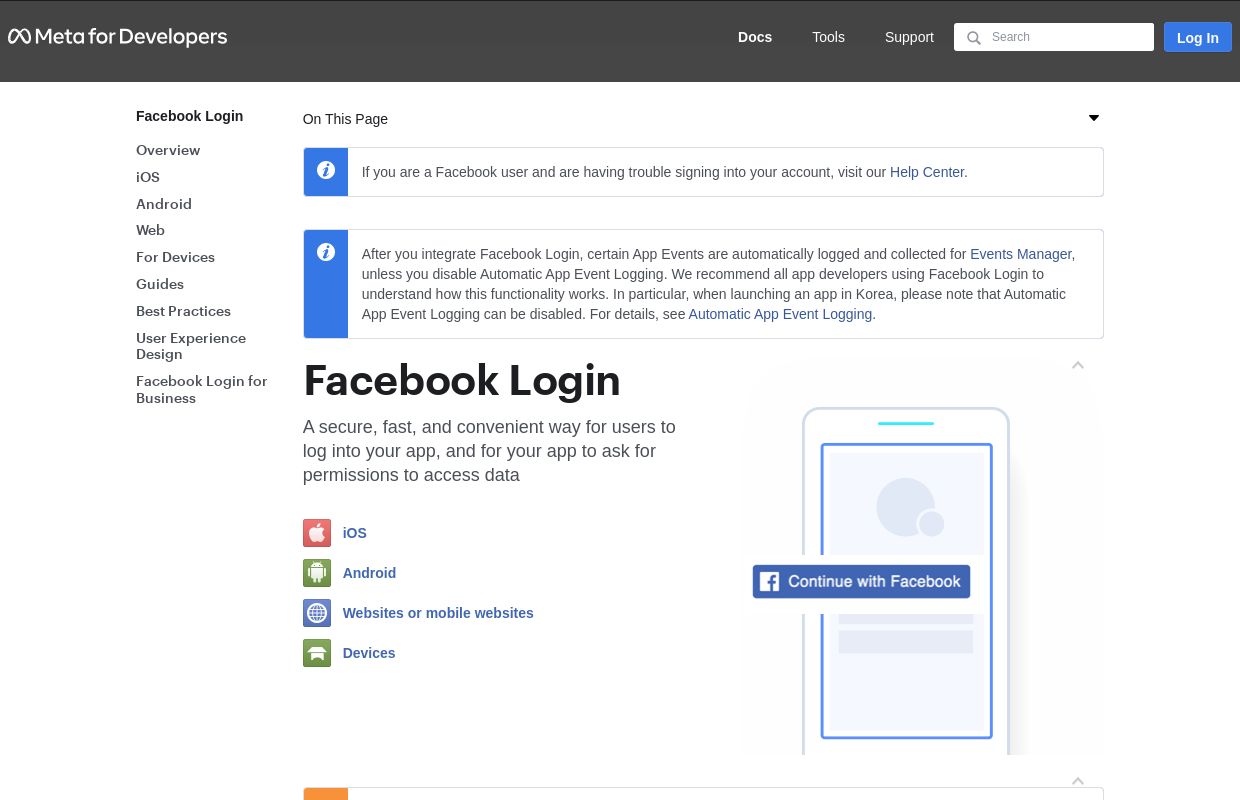Screen dimensions: 1240x800
Task: Click the Meta for Developers logo
Action: tap(117, 36)
